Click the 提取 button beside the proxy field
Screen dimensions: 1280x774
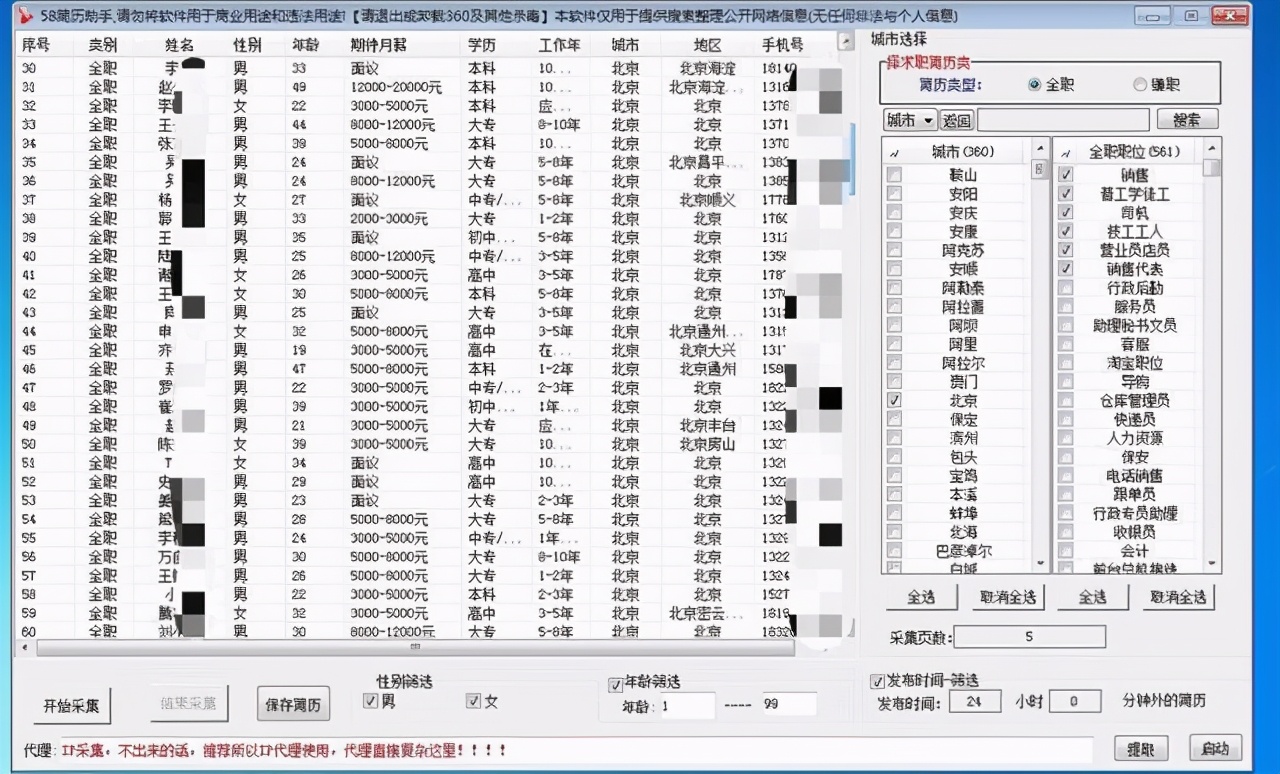(x=1140, y=749)
